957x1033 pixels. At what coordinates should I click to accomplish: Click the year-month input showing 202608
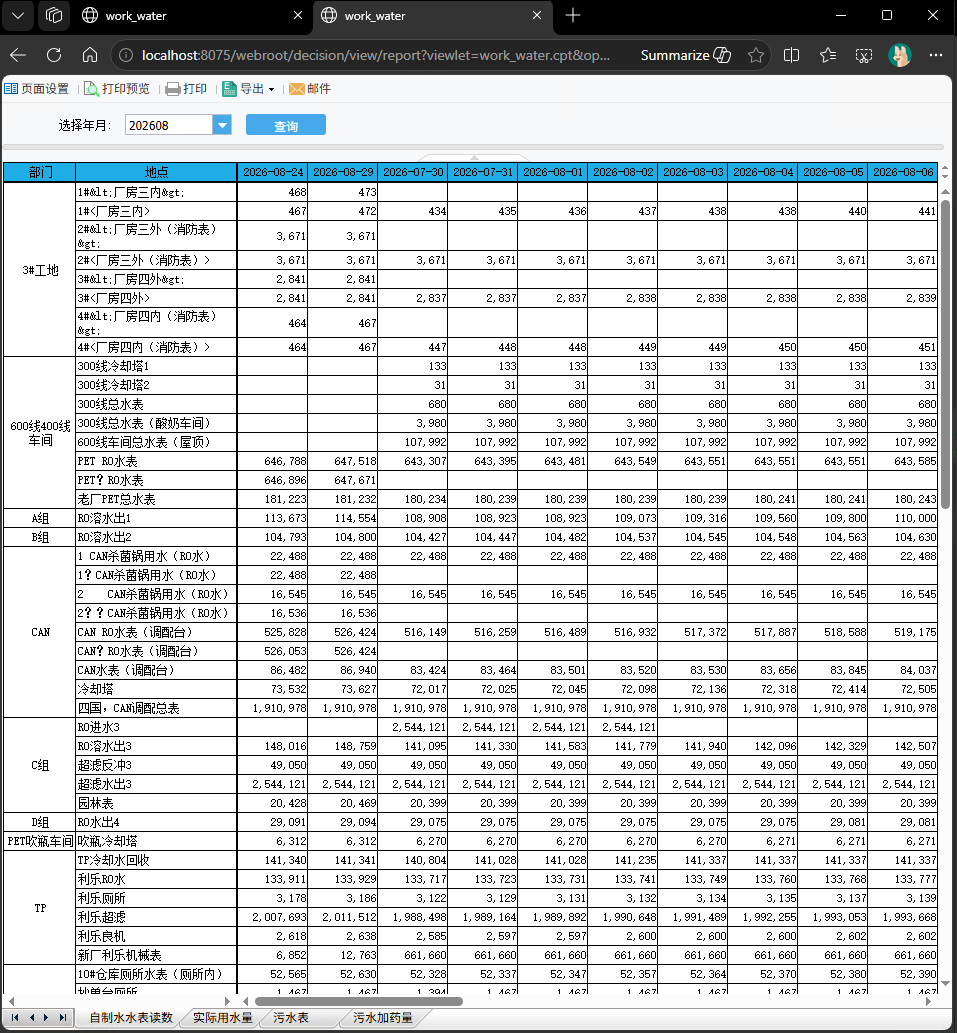pyautogui.click(x=169, y=125)
